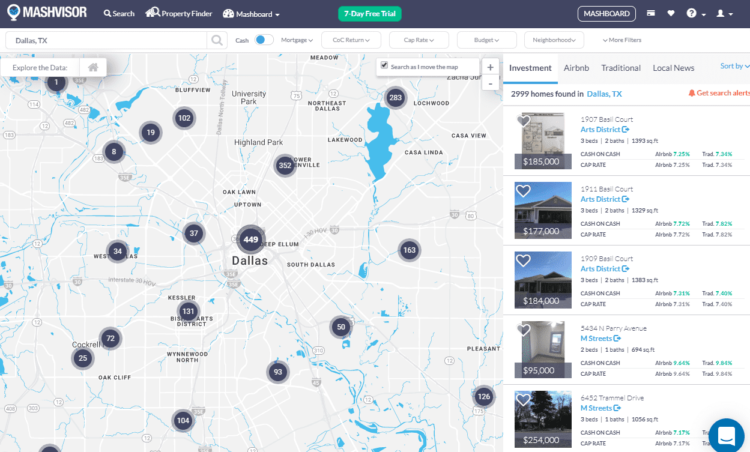Favorite the 1909 Basil Court listing
The image size is (750, 452).
pyautogui.click(x=523, y=260)
